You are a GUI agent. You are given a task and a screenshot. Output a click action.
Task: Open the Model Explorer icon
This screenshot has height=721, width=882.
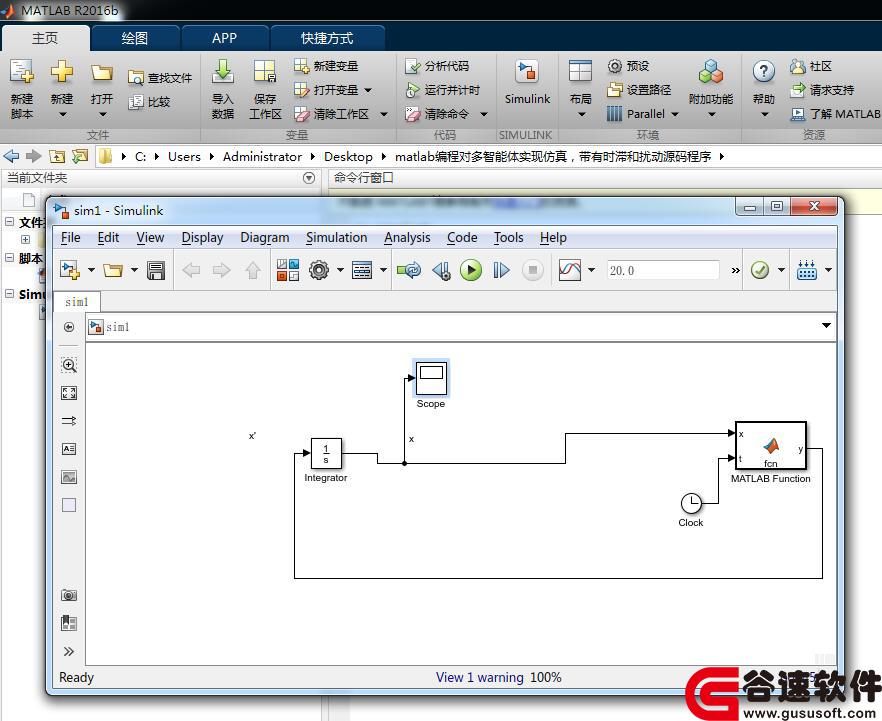[x=362, y=271]
